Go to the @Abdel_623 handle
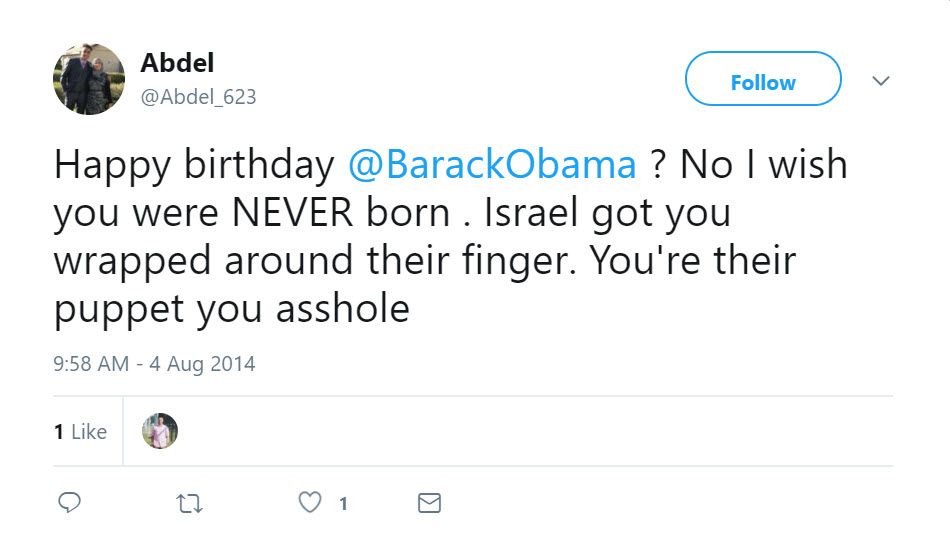The image size is (950, 549). click(x=198, y=97)
